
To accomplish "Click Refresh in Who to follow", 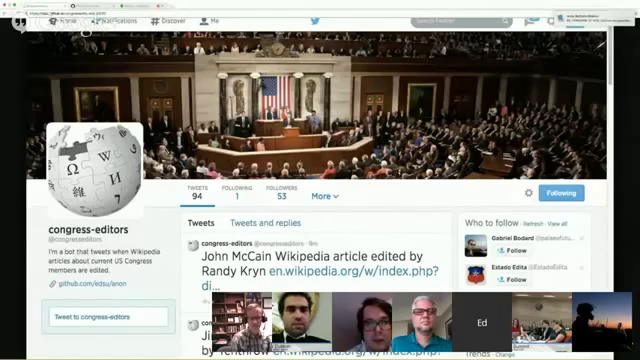I will click(533, 224).
